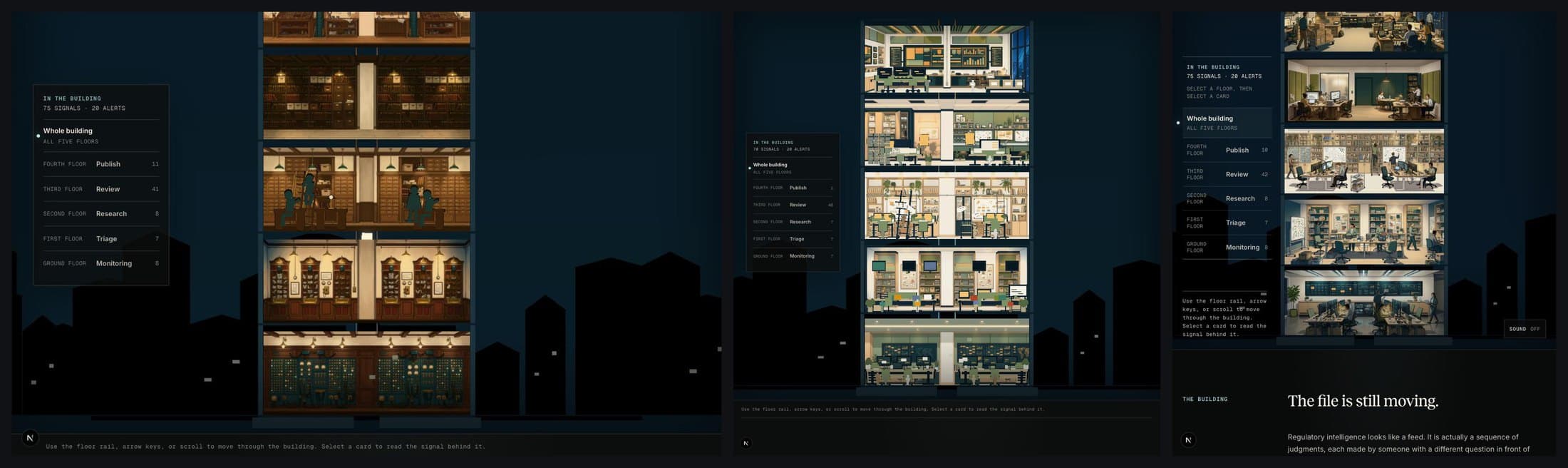Image resolution: width=1568 pixels, height=468 pixels.
Task: Open Third Floor Review in the left view
Action: (x=100, y=189)
